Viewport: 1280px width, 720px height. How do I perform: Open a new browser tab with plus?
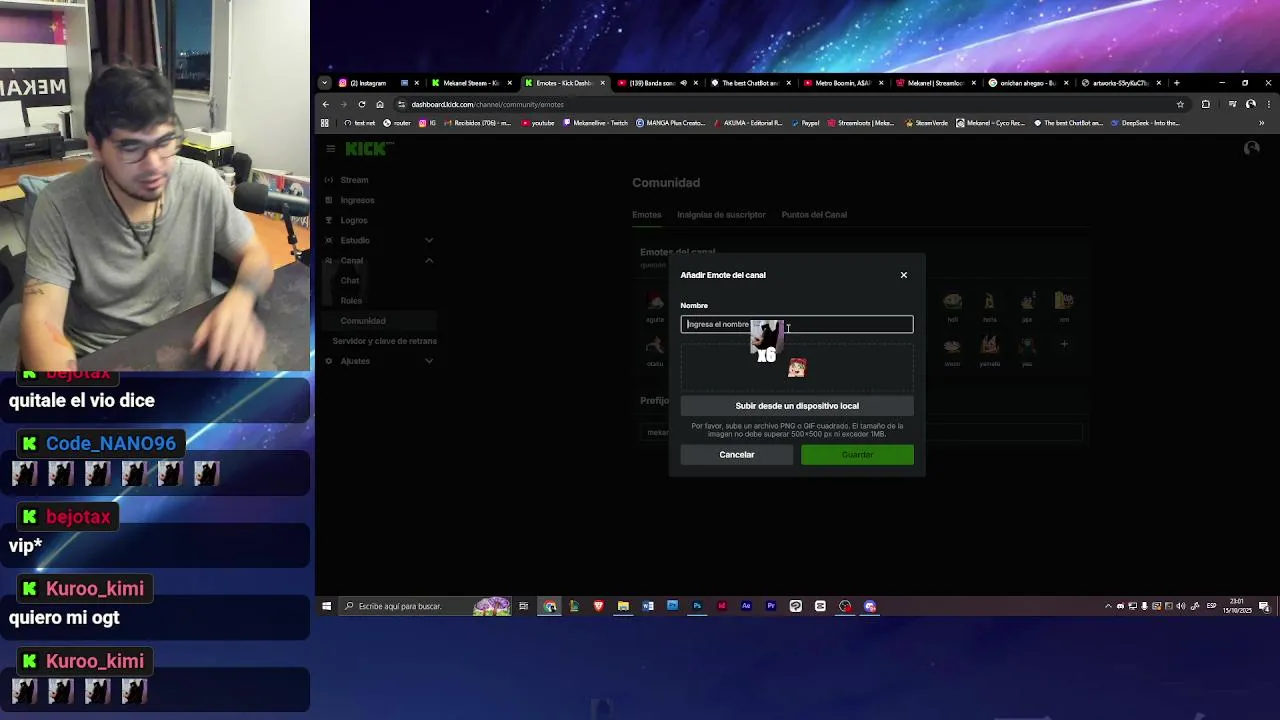pyautogui.click(x=1176, y=83)
